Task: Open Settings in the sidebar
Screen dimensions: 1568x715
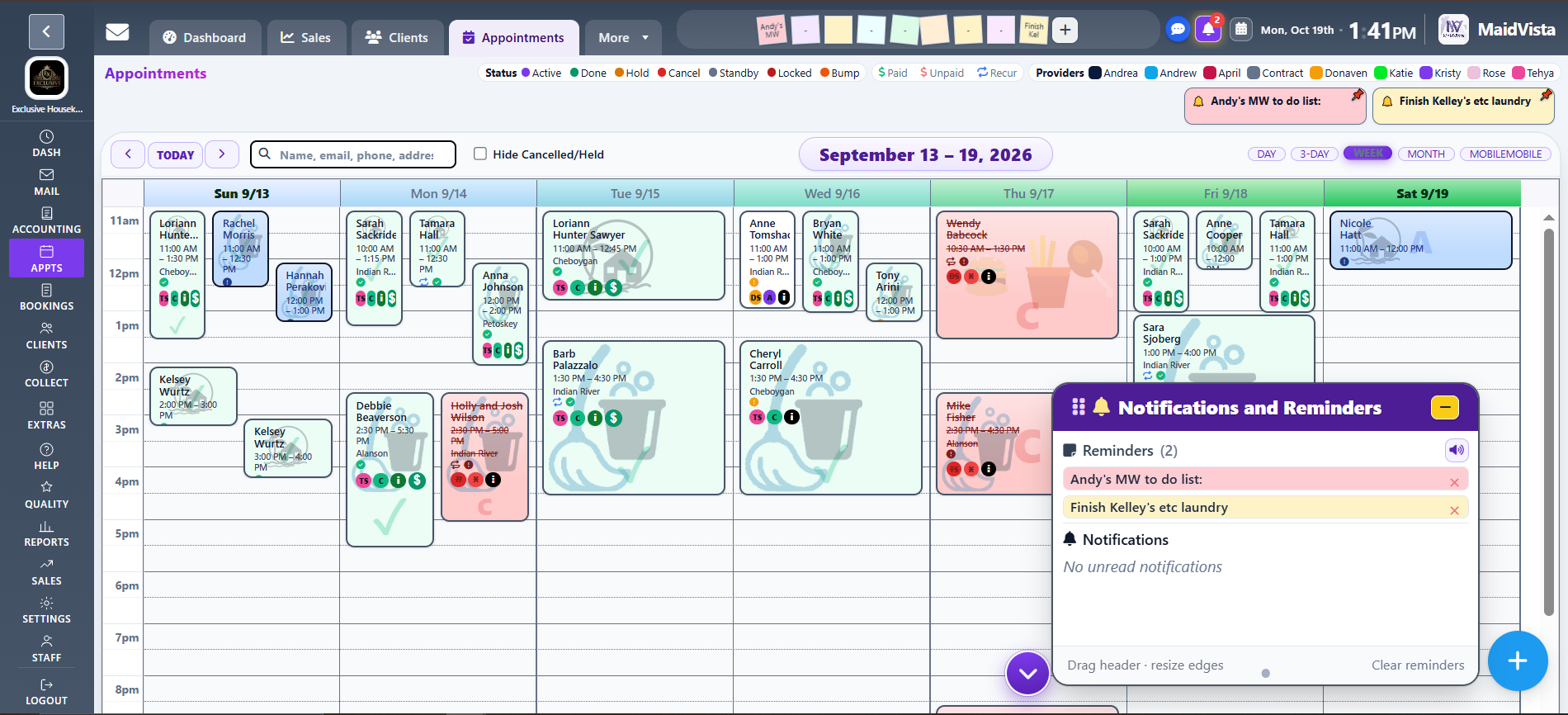Action: (46, 610)
